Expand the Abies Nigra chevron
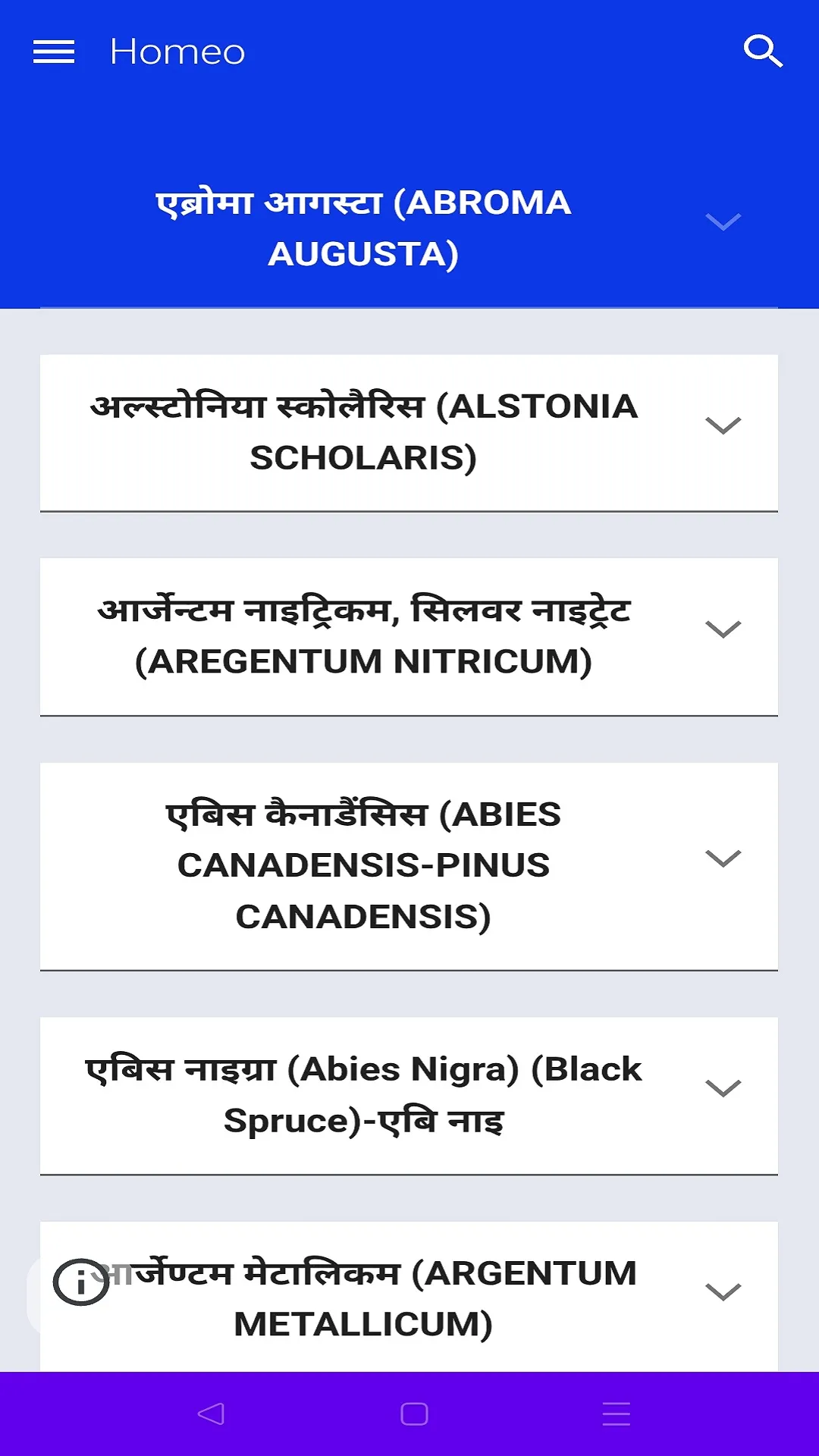This screenshot has width=819, height=1456. (723, 1088)
